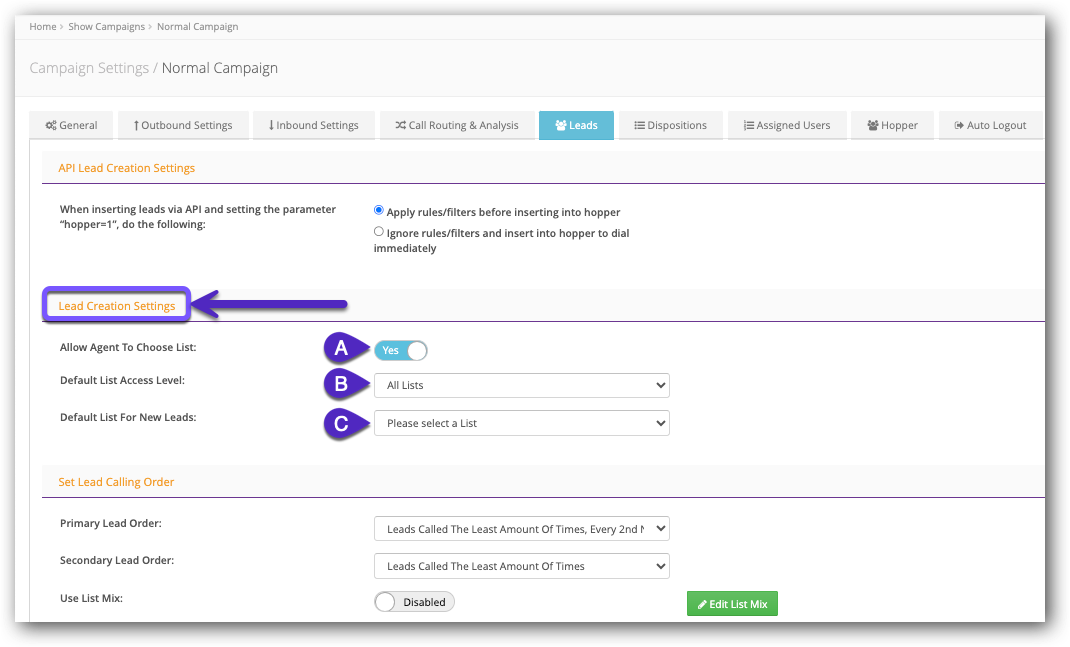Open the Default List For New Leads dropdown
The height and width of the screenshot is (647, 1070).
(x=521, y=422)
